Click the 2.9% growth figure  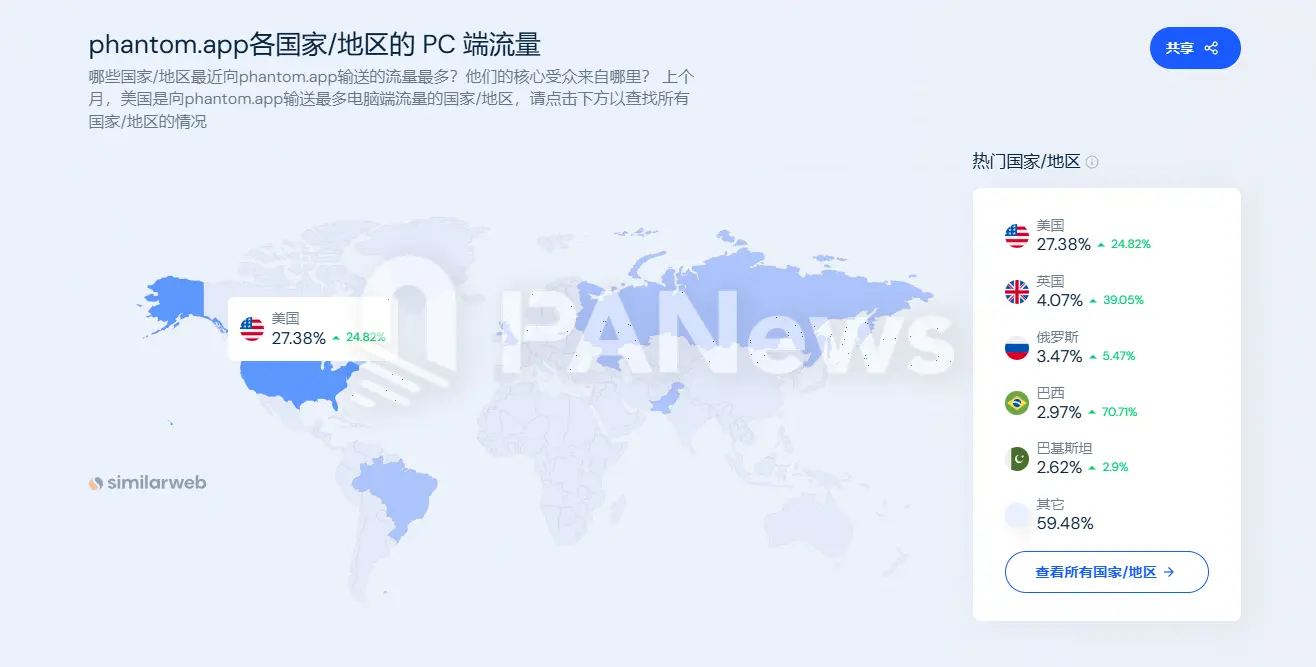pyautogui.click(x=1115, y=467)
